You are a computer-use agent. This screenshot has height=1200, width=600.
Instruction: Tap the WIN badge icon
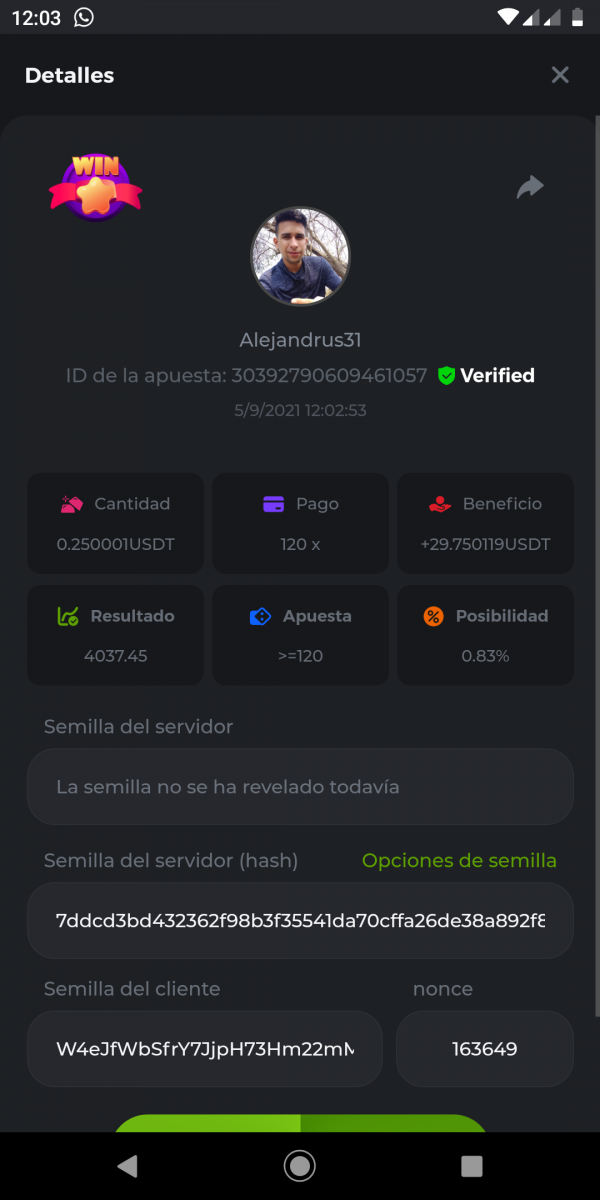95,186
